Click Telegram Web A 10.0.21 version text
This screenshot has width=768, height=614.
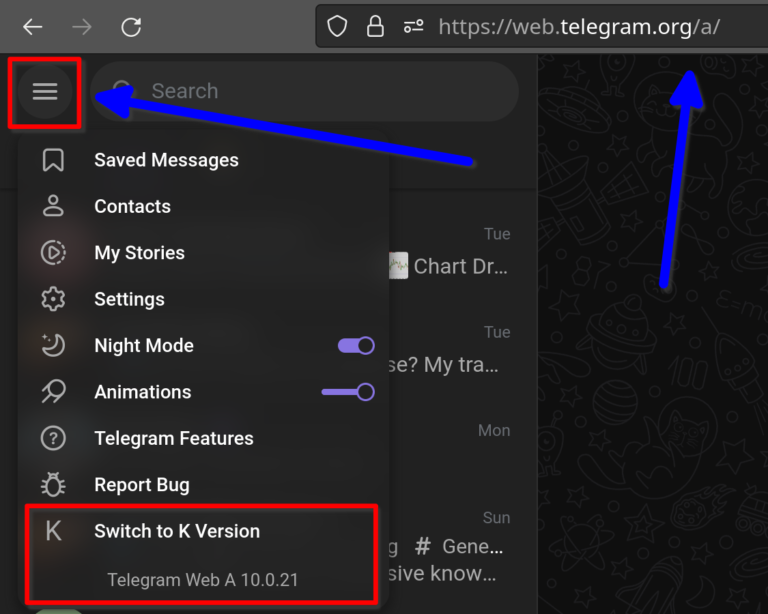pyautogui.click(x=202, y=579)
